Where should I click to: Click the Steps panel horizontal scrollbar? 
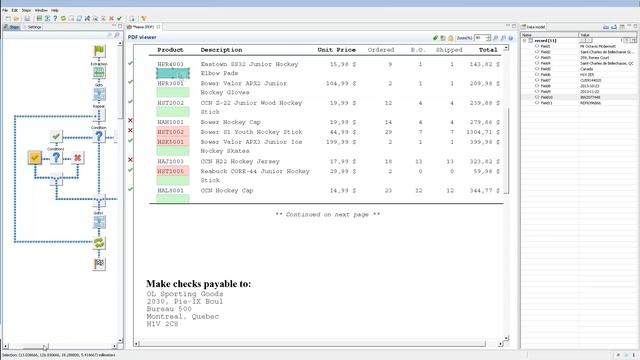point(35,347)
